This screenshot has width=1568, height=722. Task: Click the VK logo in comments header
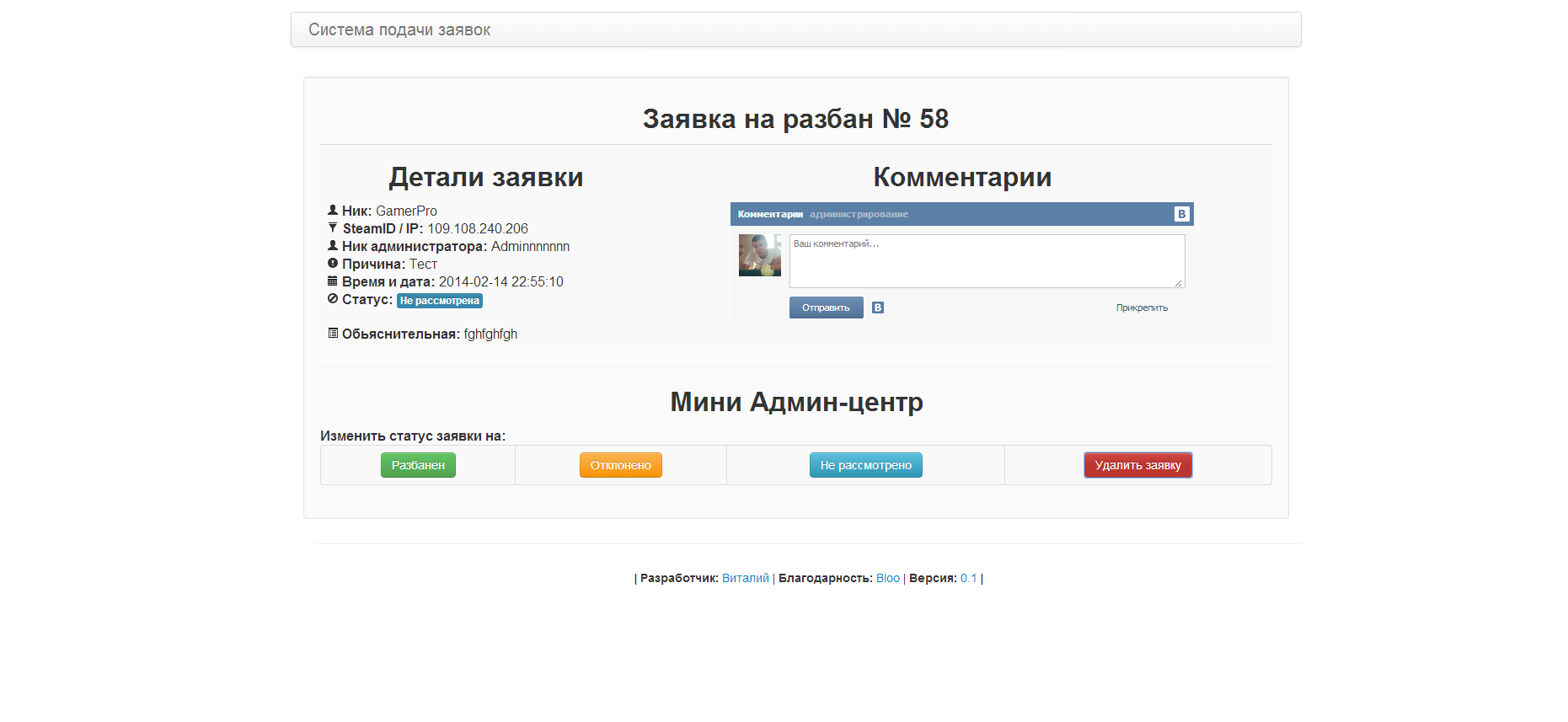[1181, 214]
